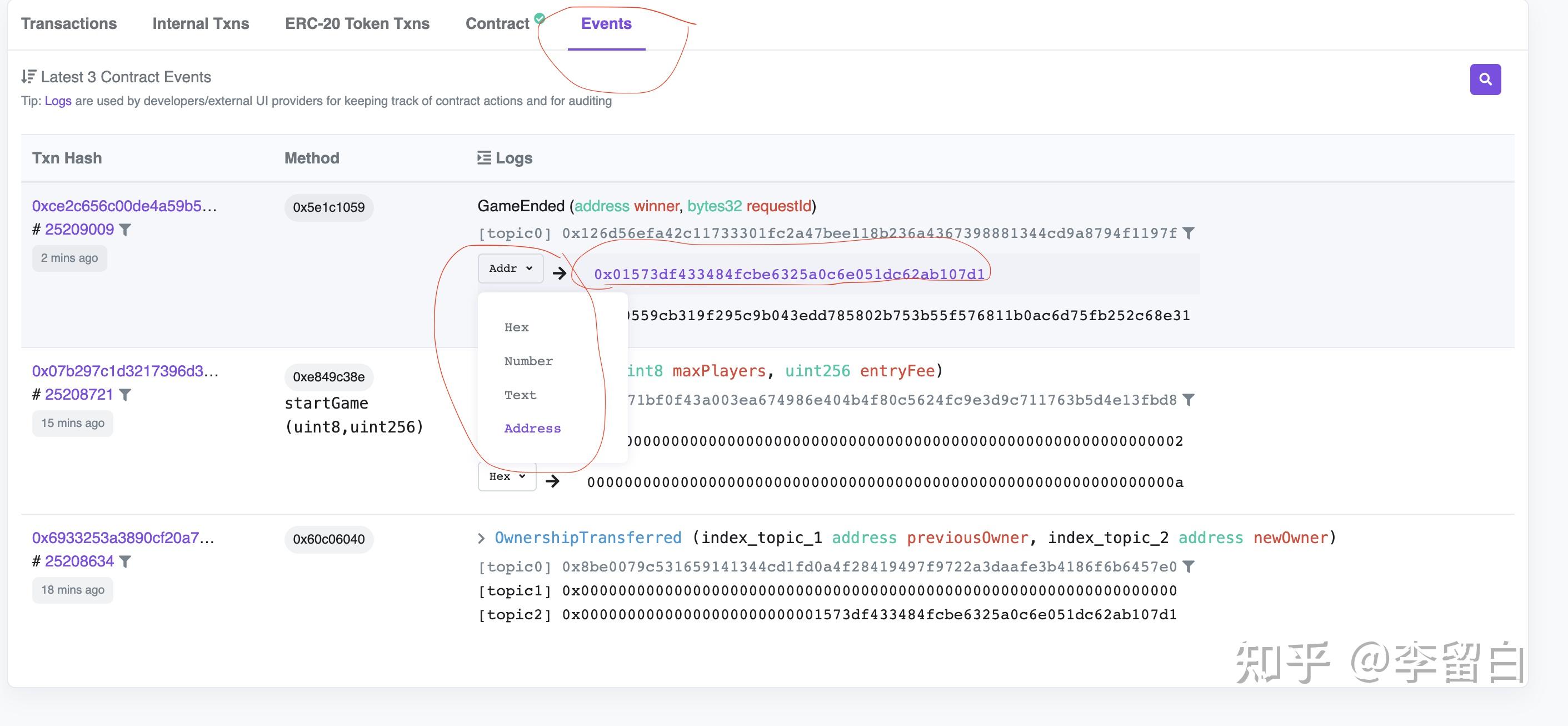This screenshot has height=726, width=1568.
Task: Choose Text from the format menu
Action: point(520,395)
